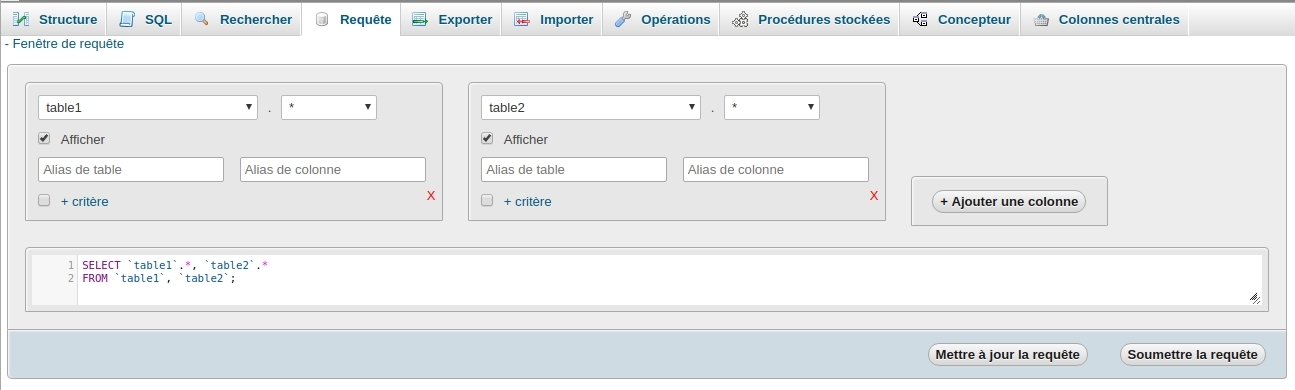Focus Alias de table field under table2
1295x390 pixels.
pos(574,169)
